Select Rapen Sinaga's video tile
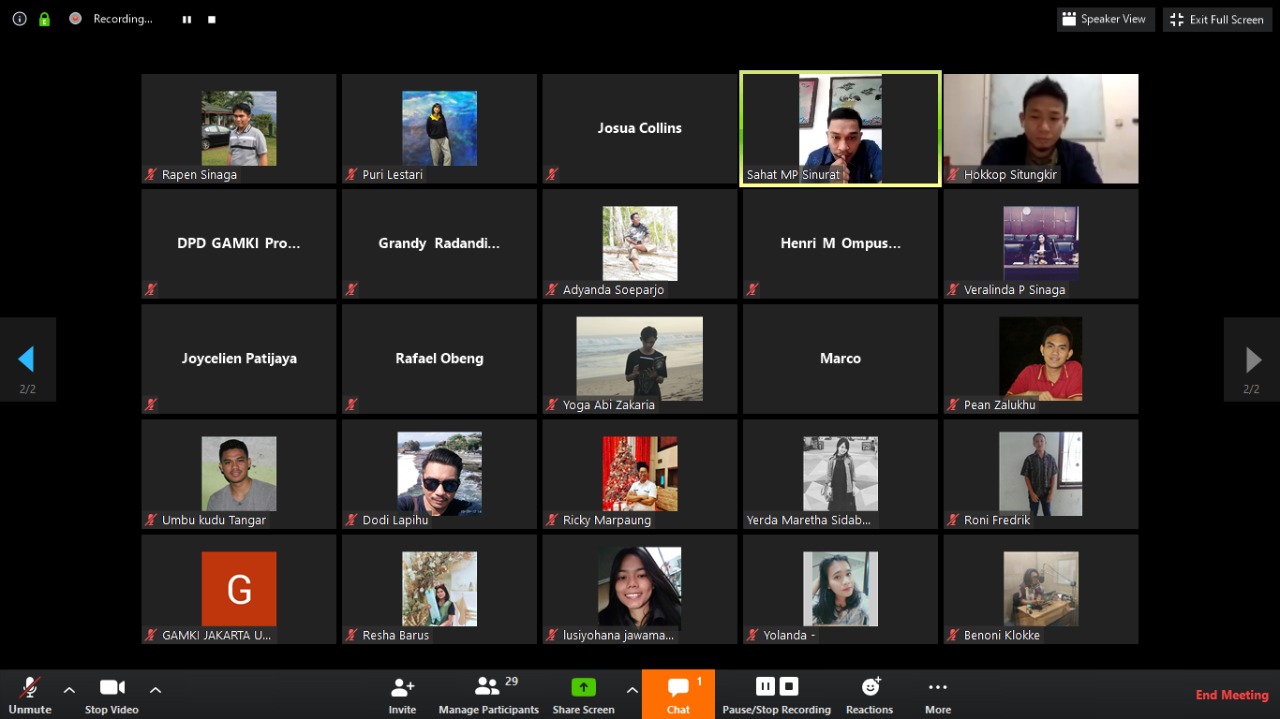 (x=239, y=128)
